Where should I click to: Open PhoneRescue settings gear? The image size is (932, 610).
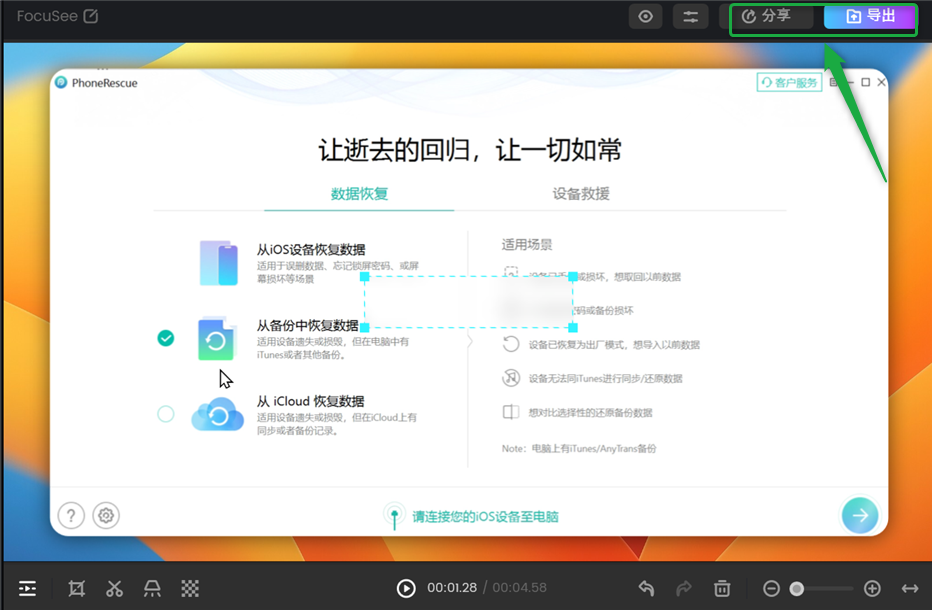106,515
